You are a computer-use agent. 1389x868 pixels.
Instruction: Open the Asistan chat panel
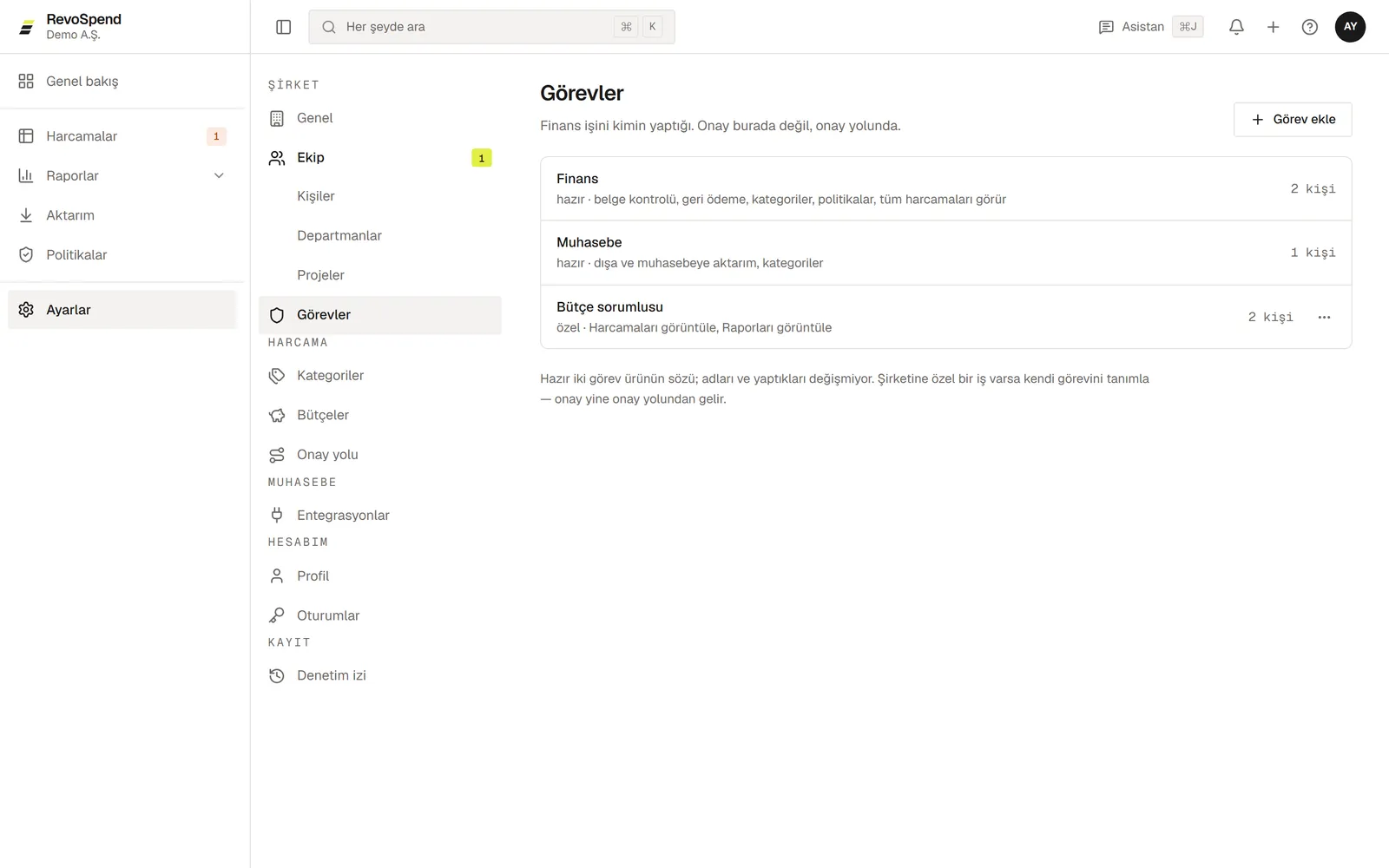[1150, 27]
